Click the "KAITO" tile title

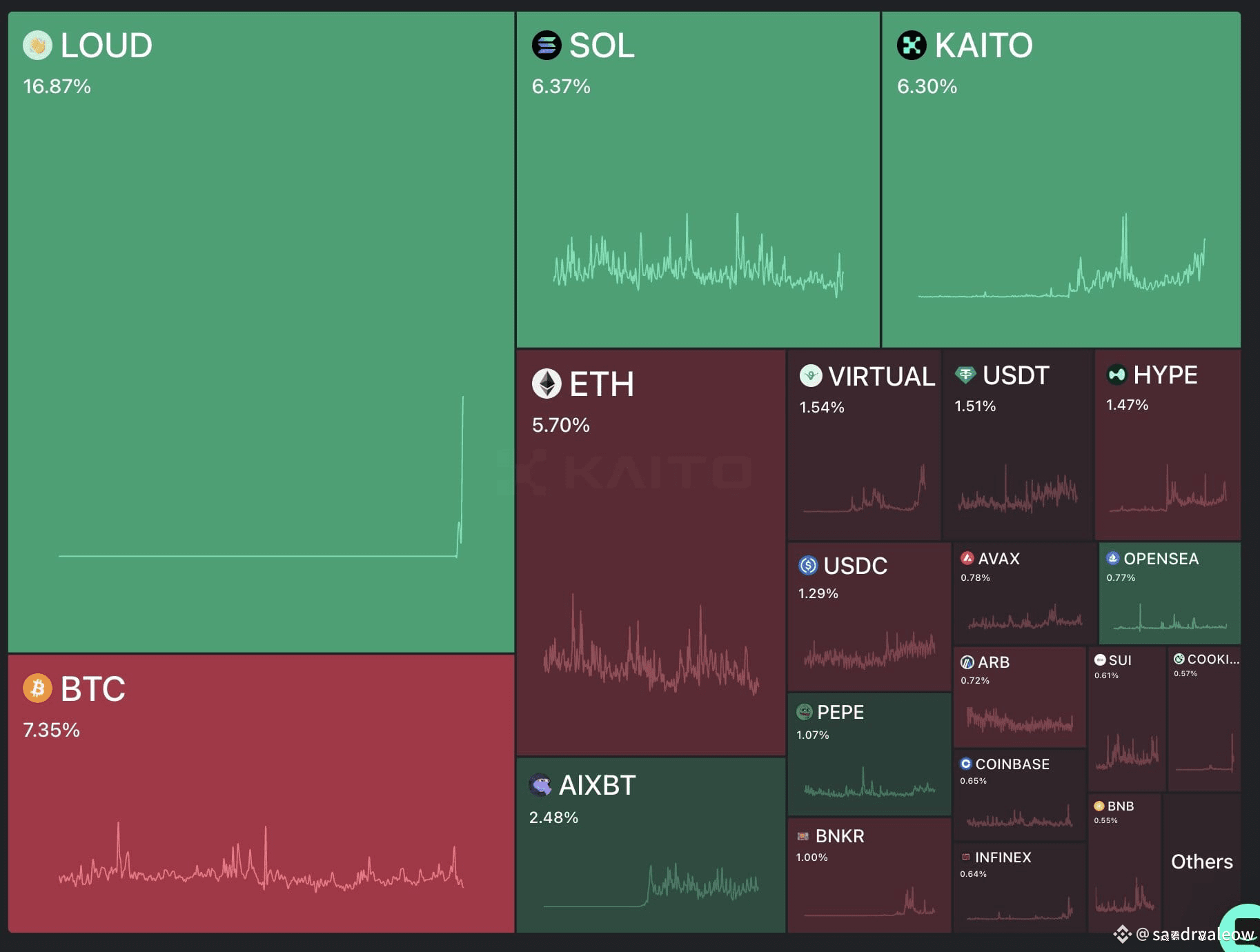[x=984, y=46]
